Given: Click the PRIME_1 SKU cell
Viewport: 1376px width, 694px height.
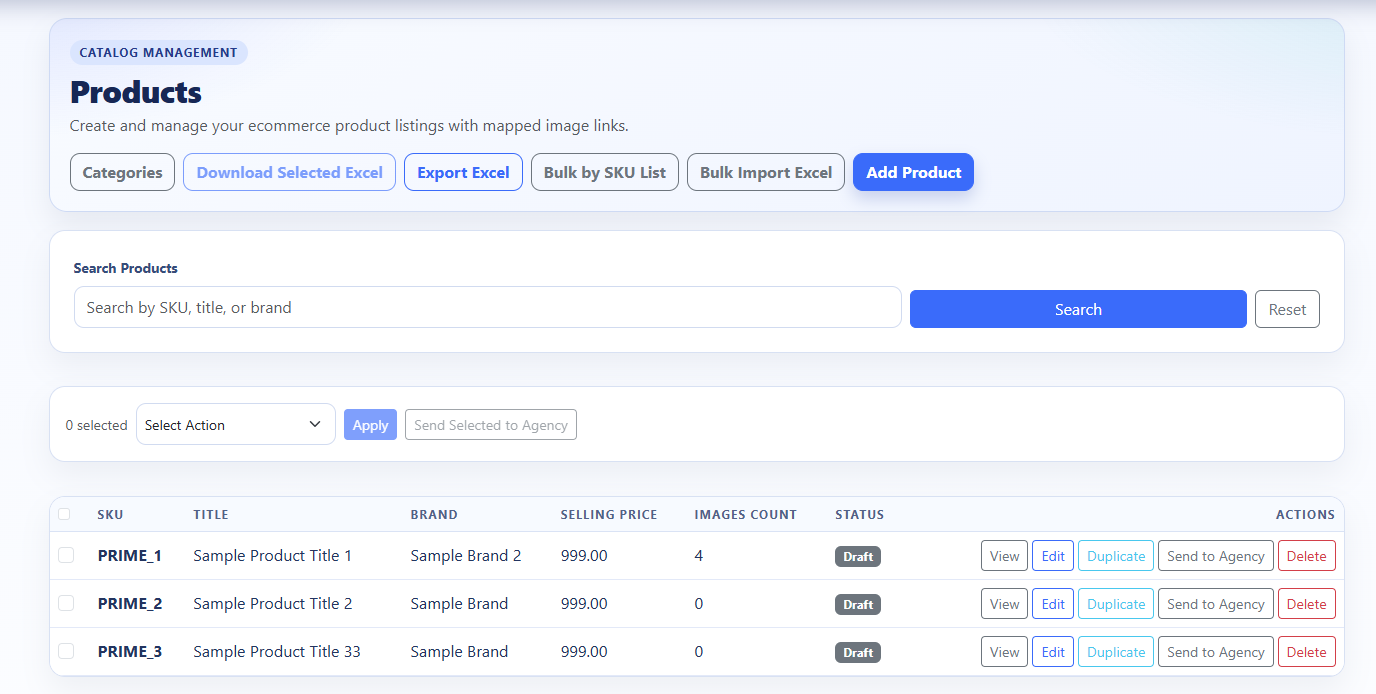Looking at the screenshot, I should 130,555.
